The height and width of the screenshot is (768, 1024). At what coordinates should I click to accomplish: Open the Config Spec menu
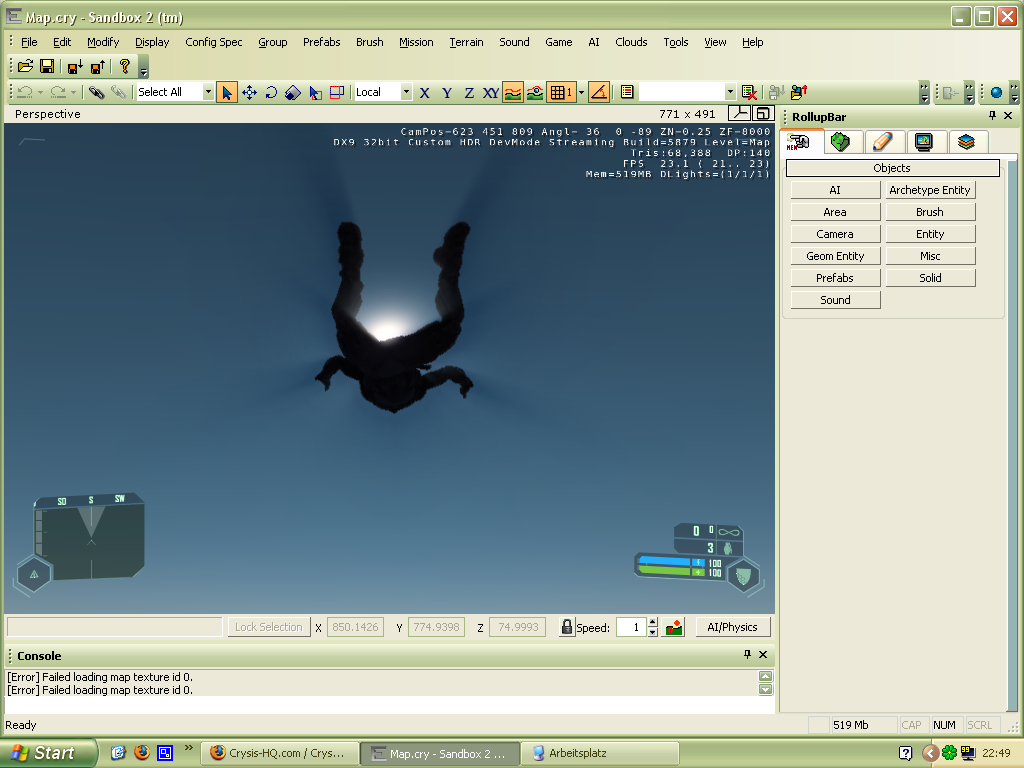click(x=214, y=42)
